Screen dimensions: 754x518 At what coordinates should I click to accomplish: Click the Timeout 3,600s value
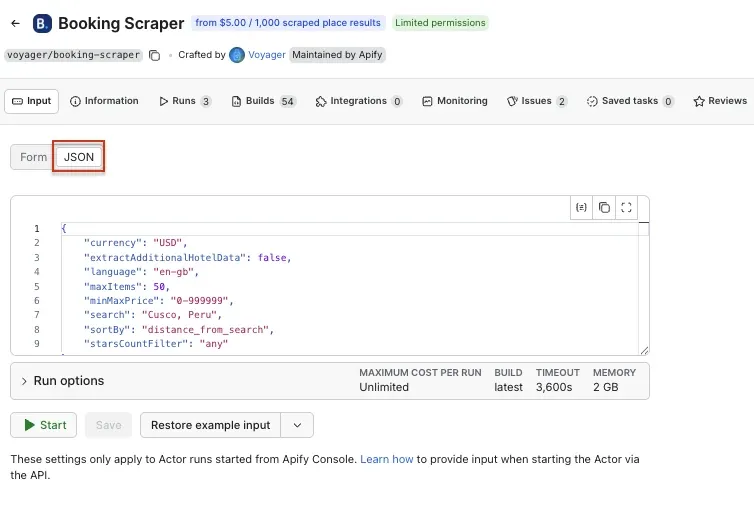[x=554, y=387]
